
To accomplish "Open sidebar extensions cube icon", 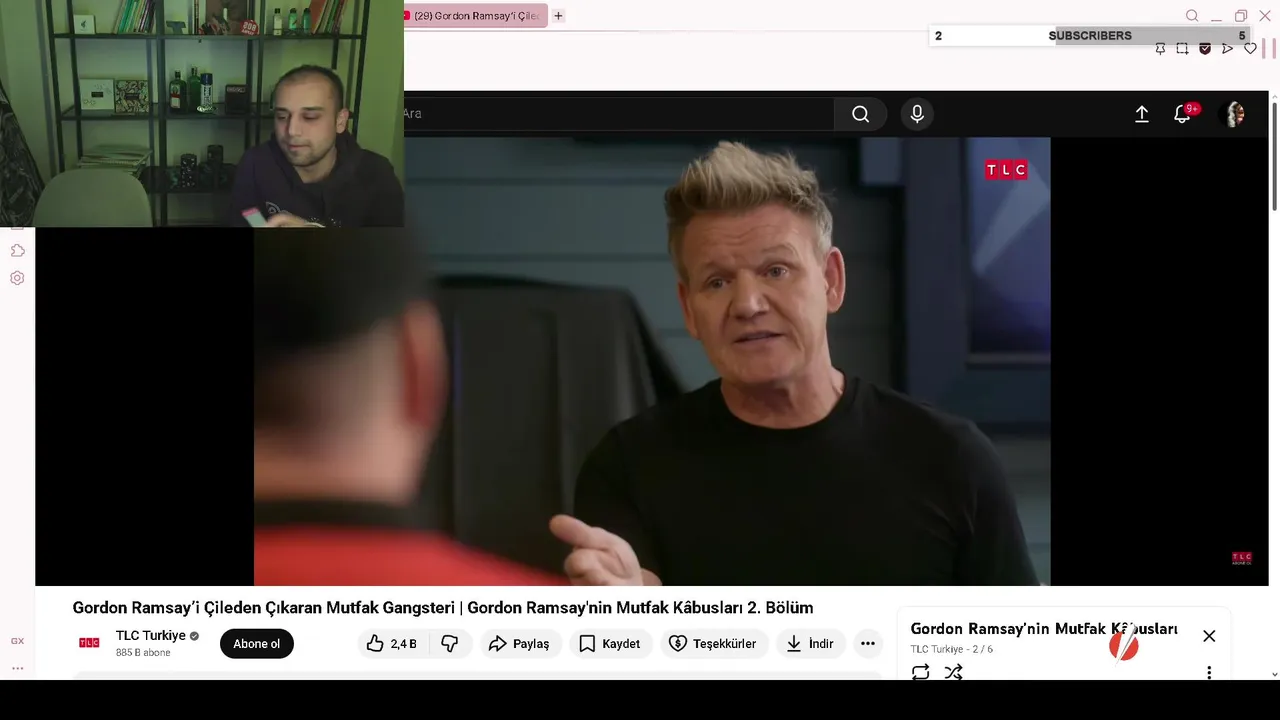I will coord(17,250).
